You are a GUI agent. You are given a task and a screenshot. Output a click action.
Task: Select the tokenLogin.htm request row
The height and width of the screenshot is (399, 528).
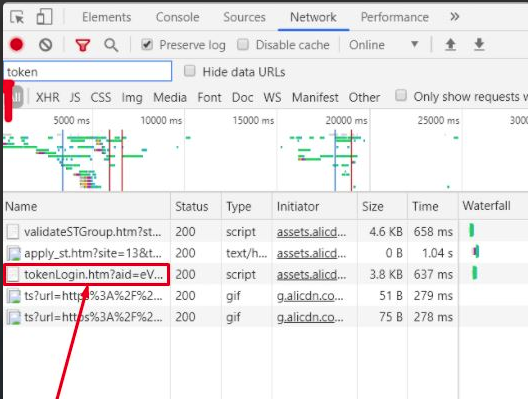click(x=265, y=274)
